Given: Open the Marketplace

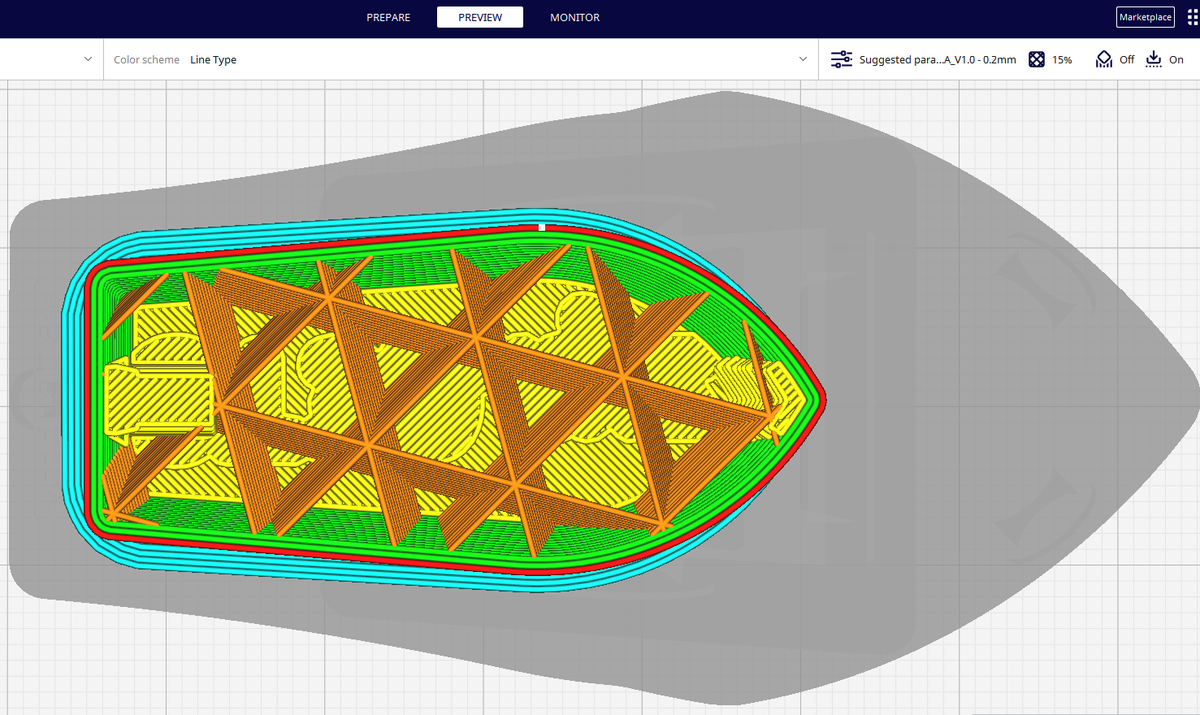Looking at the screenshot, I should [x=1145, y=17].
